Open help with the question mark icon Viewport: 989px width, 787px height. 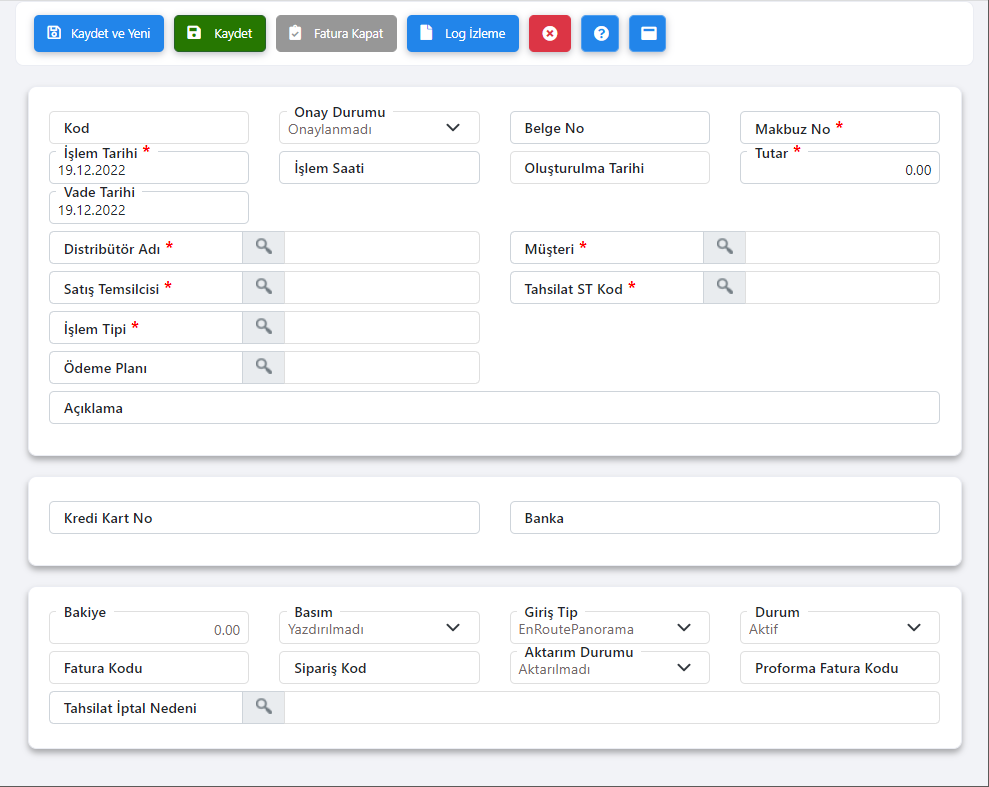point(600,33)
